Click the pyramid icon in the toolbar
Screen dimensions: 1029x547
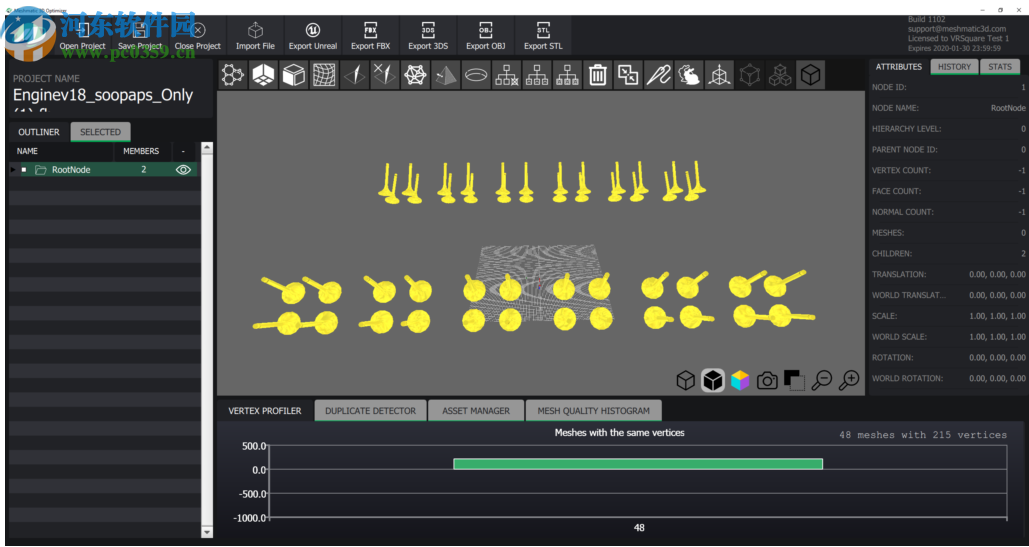tap(446, 75)
